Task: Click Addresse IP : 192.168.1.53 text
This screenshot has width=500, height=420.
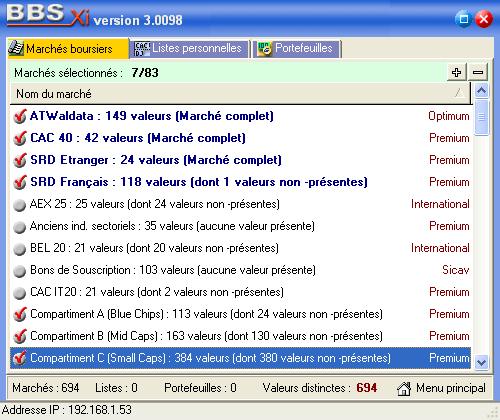Action: coord(67,410)
